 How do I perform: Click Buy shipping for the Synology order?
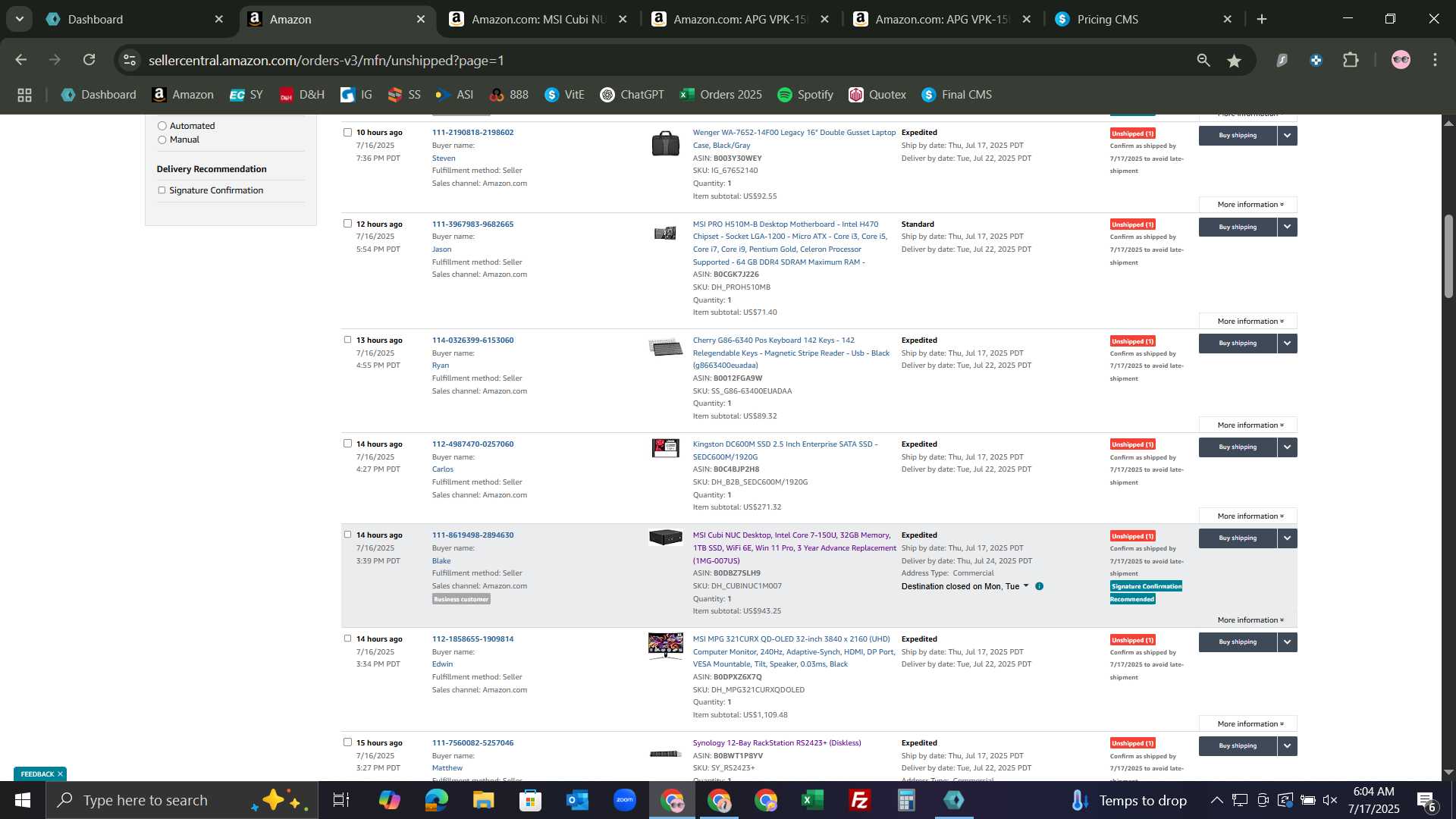pyautogui.click(x=1238, y=746)
